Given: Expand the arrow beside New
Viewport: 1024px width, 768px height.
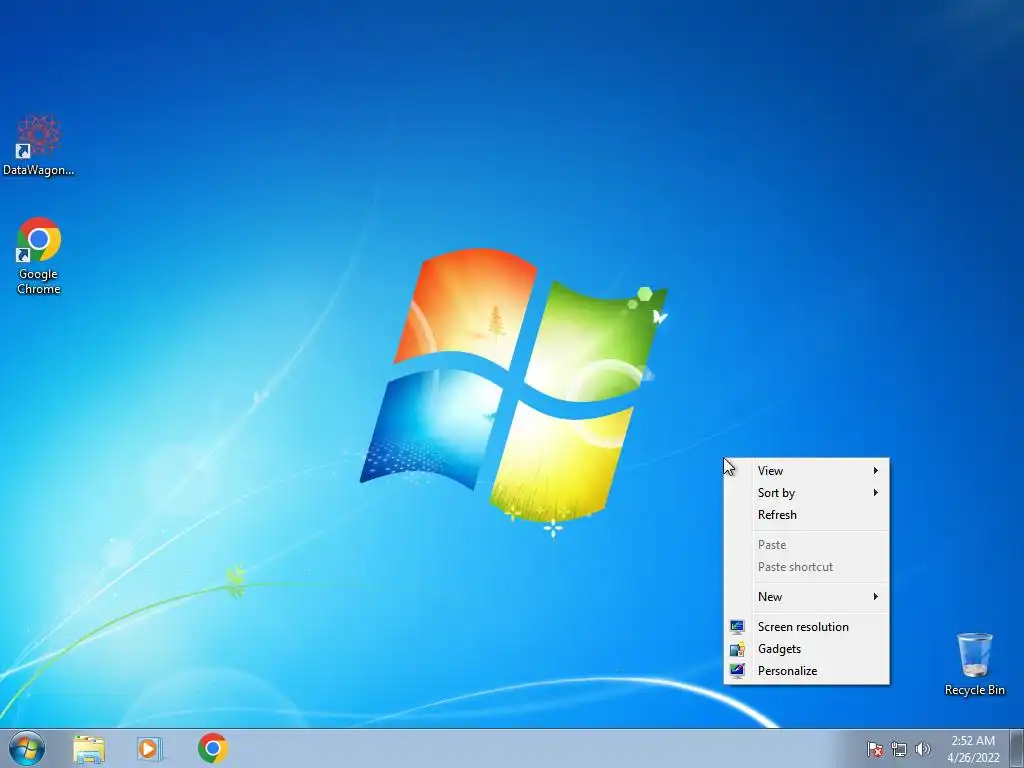Looking at the screenshot, I should point(876,597).
